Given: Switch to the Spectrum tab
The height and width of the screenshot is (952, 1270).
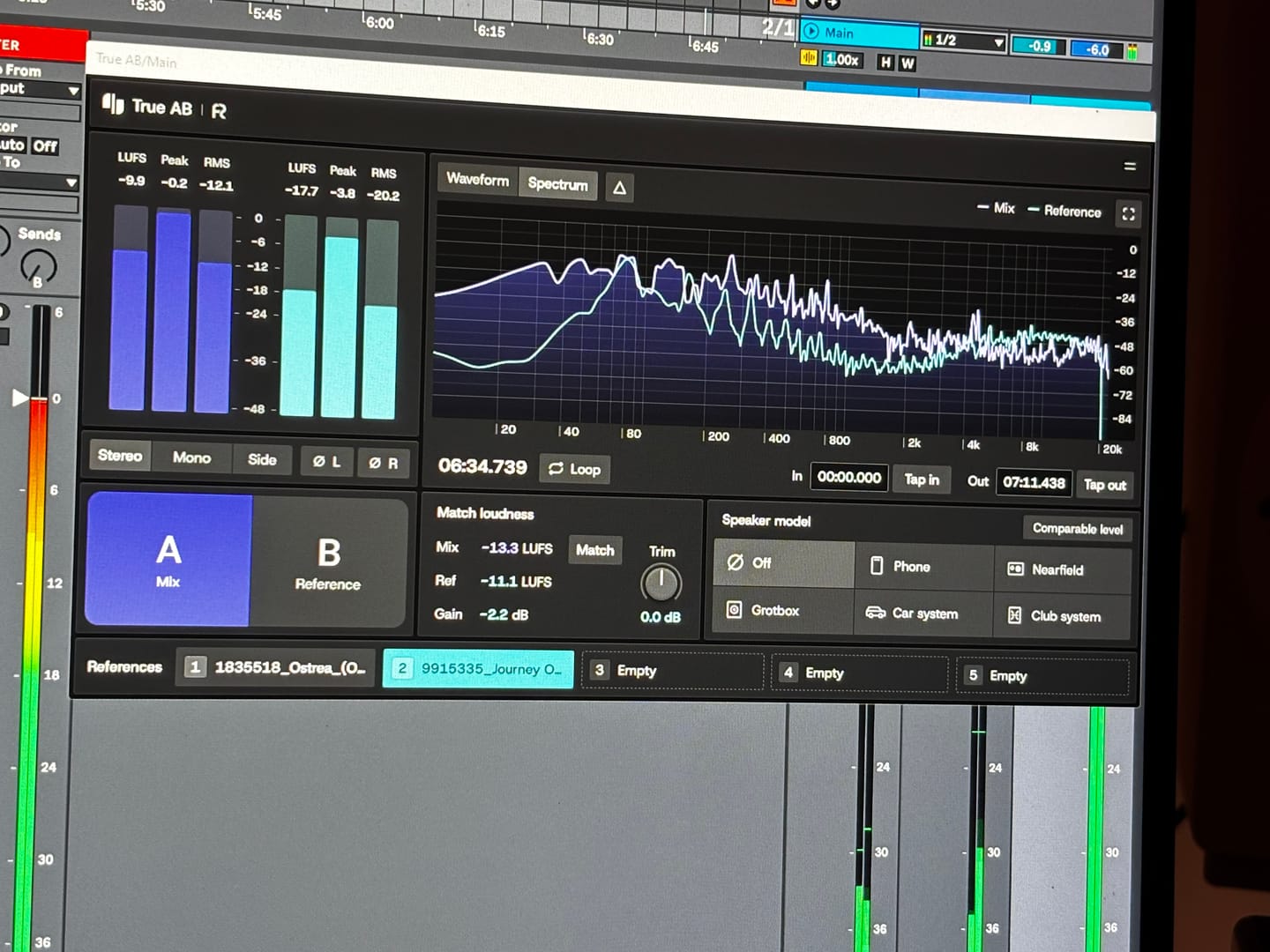Looking at the screenshot, I should pyautogui.click(x=558, y=184).
